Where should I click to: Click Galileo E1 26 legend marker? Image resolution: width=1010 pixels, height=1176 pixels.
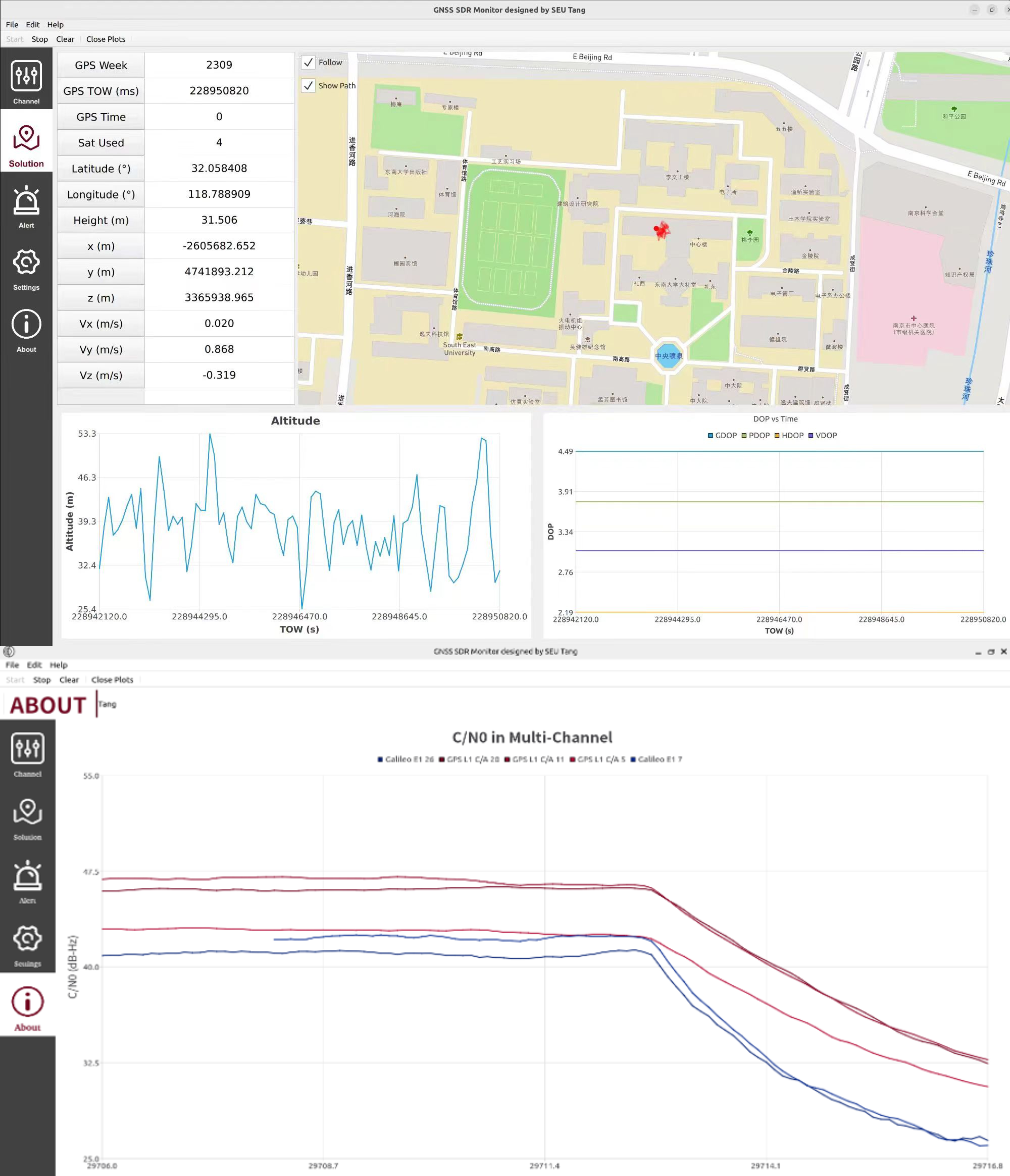tap(380, 759)
